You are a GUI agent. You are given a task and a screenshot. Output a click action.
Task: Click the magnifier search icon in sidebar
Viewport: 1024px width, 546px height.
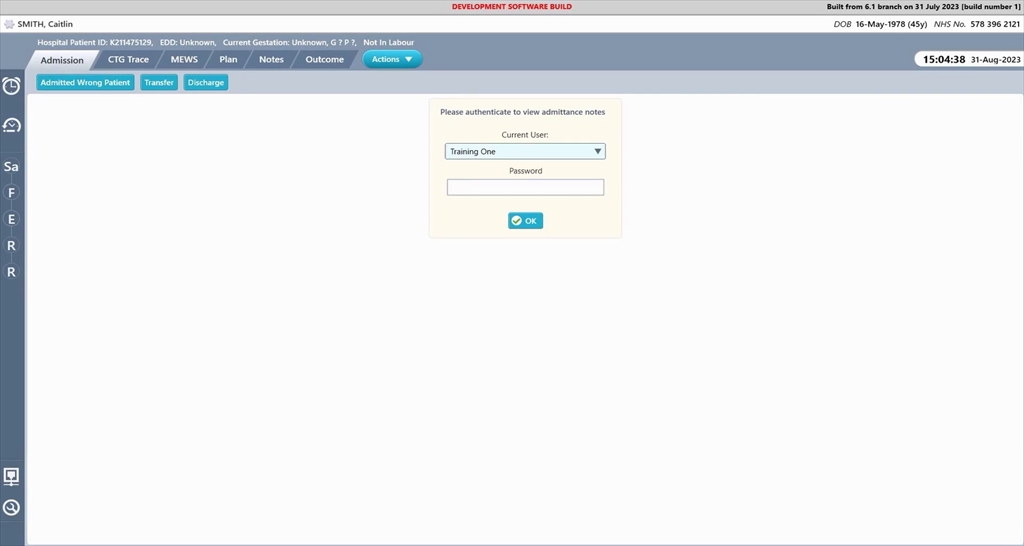(x=11, y=507)
